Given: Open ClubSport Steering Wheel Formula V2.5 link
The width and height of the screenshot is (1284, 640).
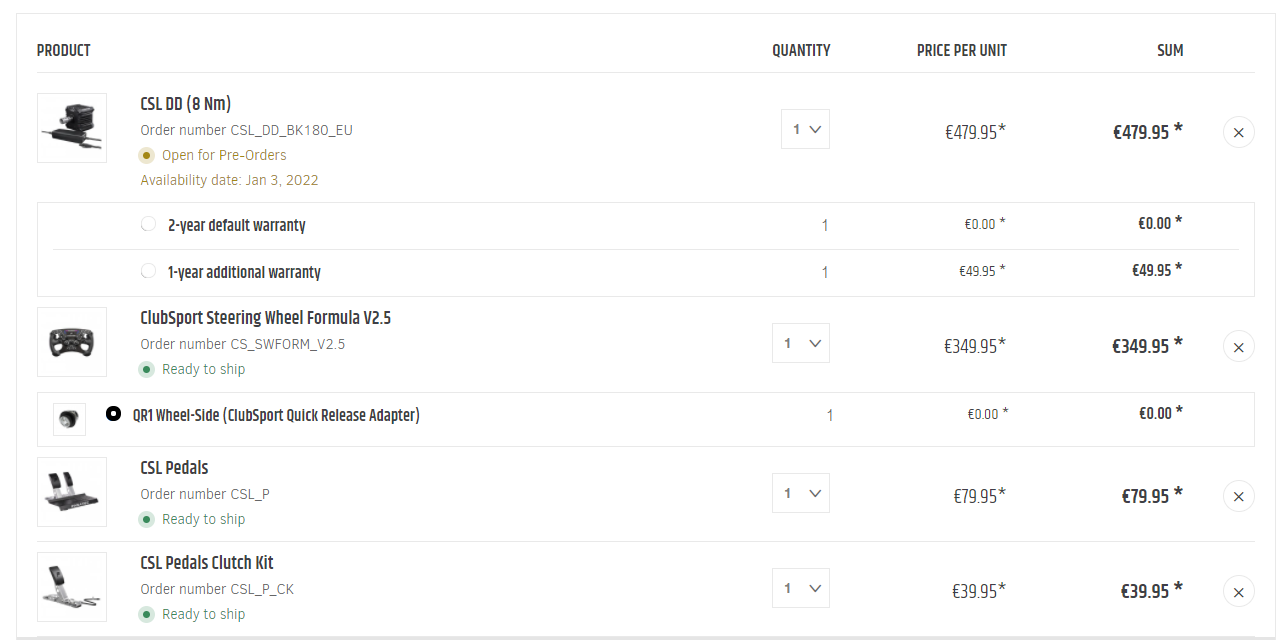Looking at the screenshot, I should click(265, 318).
